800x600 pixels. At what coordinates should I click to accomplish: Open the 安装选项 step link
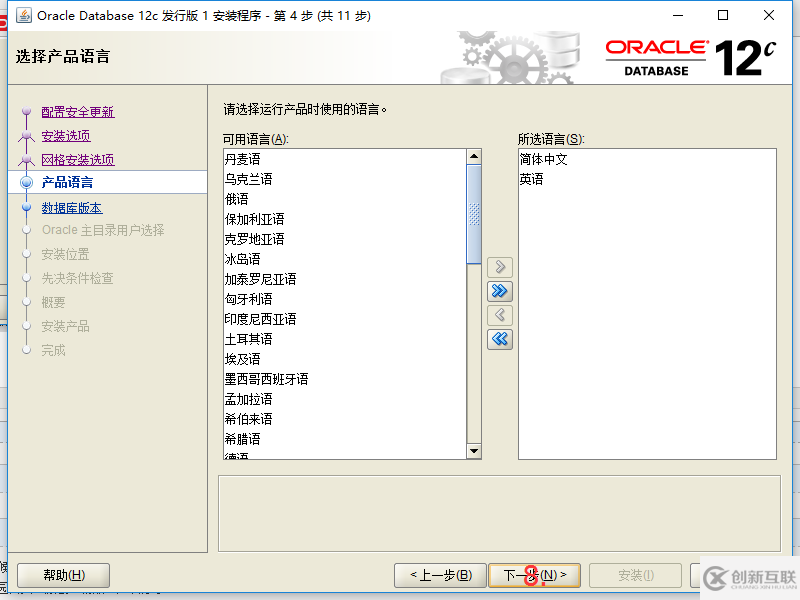point(66,136)
